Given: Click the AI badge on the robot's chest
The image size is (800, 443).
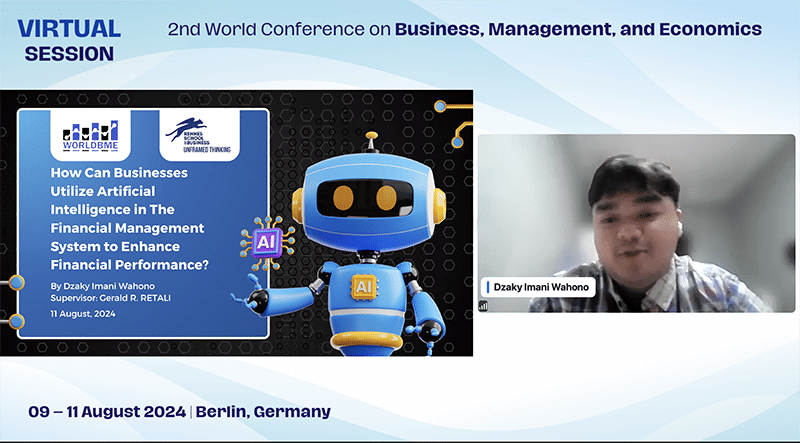Looking at the screenshot, I should pos(362,287).
